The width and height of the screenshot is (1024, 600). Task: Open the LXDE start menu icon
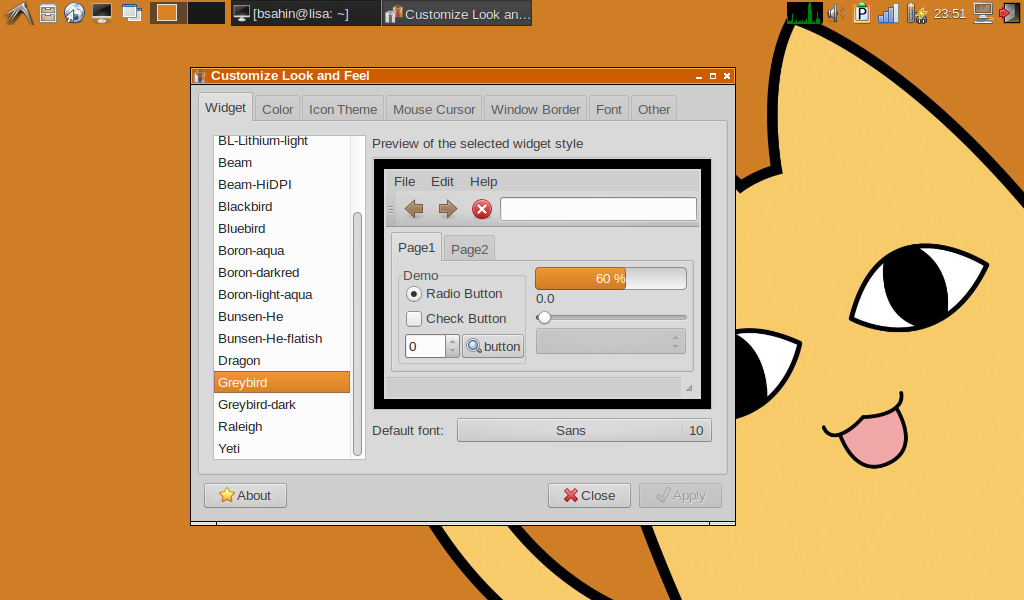point(18,13)
